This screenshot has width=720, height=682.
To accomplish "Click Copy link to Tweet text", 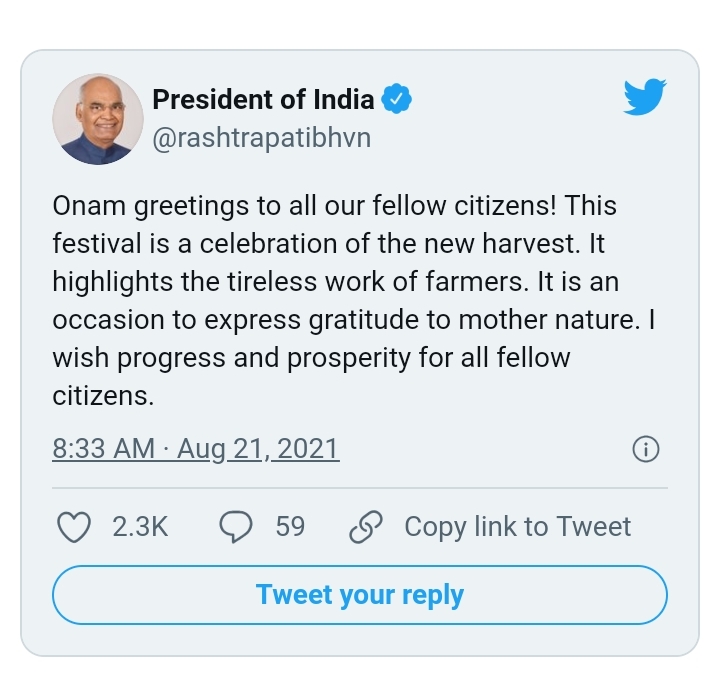I will pos(518,527).
